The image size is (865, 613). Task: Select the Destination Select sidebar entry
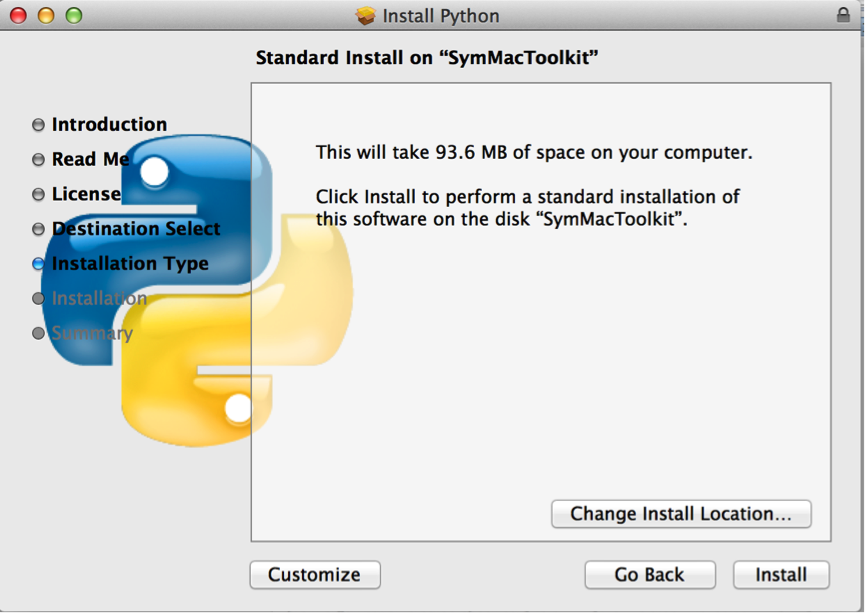point(136,229)
